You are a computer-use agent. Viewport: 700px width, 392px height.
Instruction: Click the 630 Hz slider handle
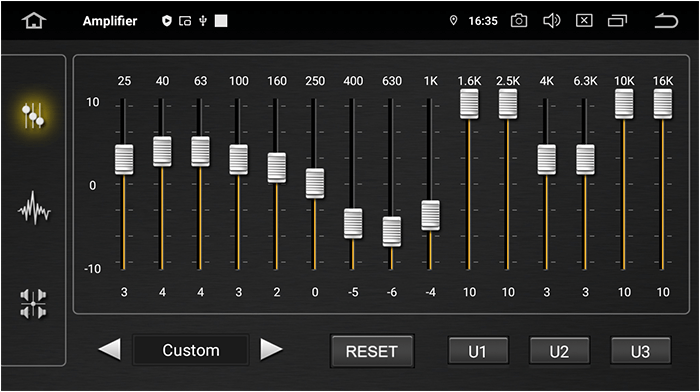tap(392, 232)
